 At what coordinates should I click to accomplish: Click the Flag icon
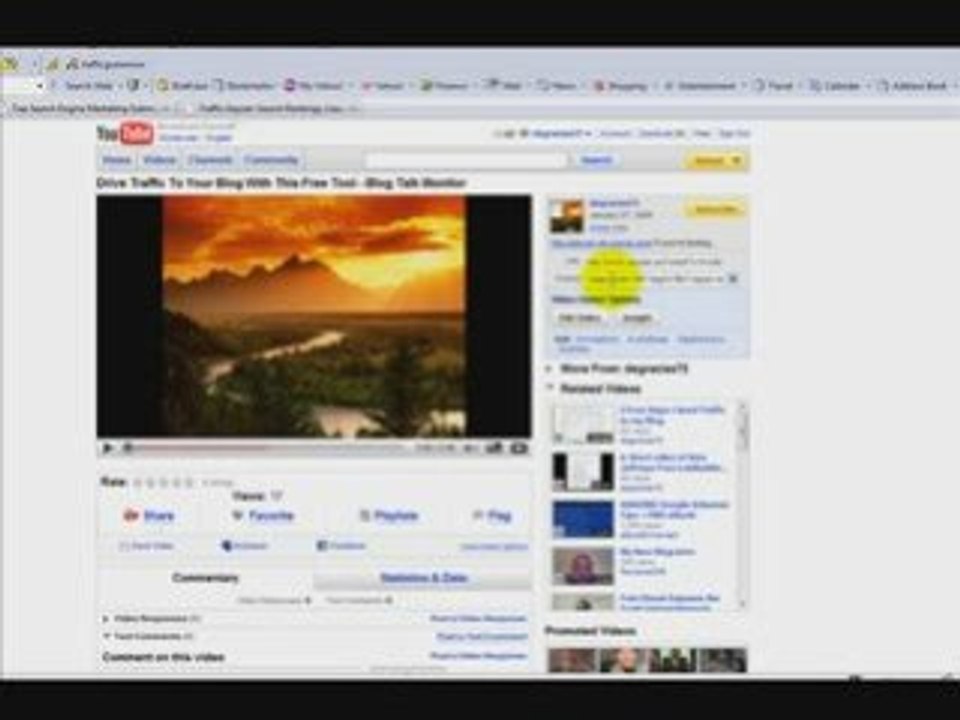tap(478, 516)
